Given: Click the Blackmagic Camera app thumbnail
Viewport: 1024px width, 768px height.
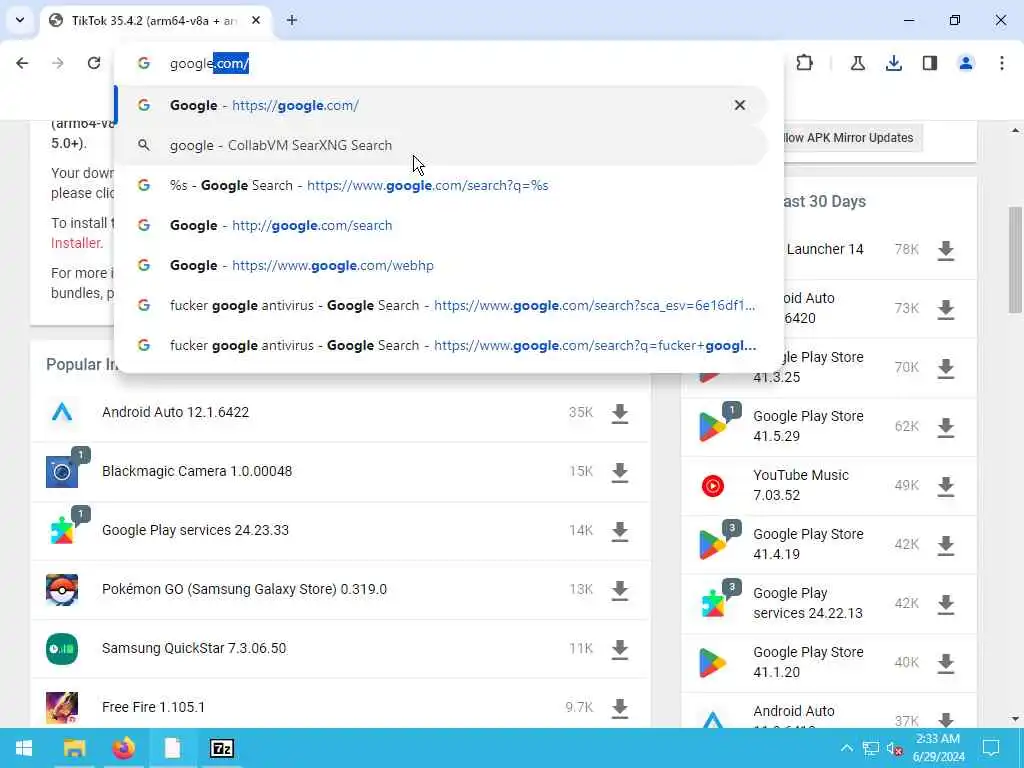Looking at the screenshot, I should pyautogui.click(x=62, y=472).
